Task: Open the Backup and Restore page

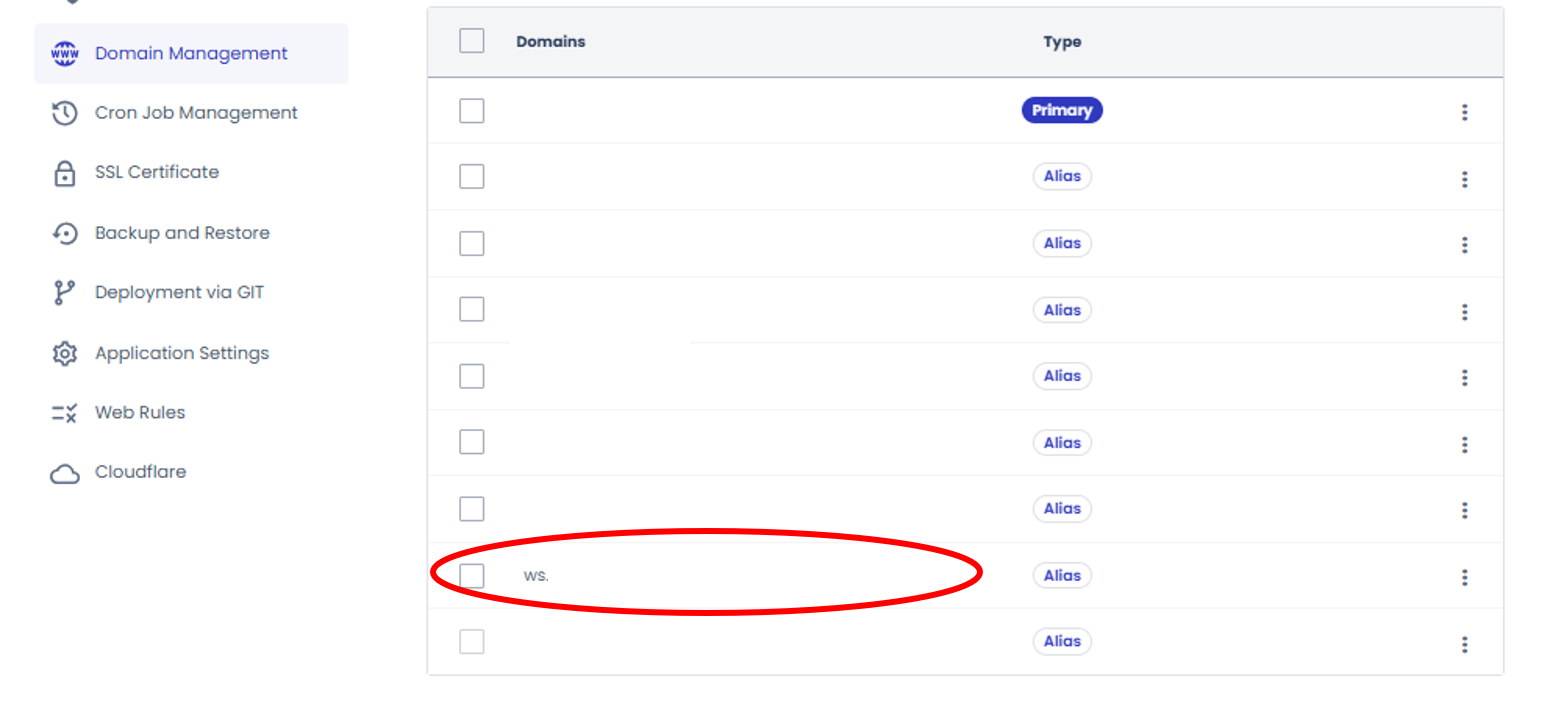Action: (x=182, y=233)
